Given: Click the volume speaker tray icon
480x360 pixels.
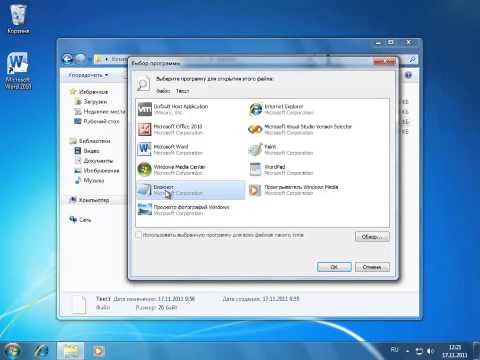Looking at the screenshot, I should coord(430,351).
